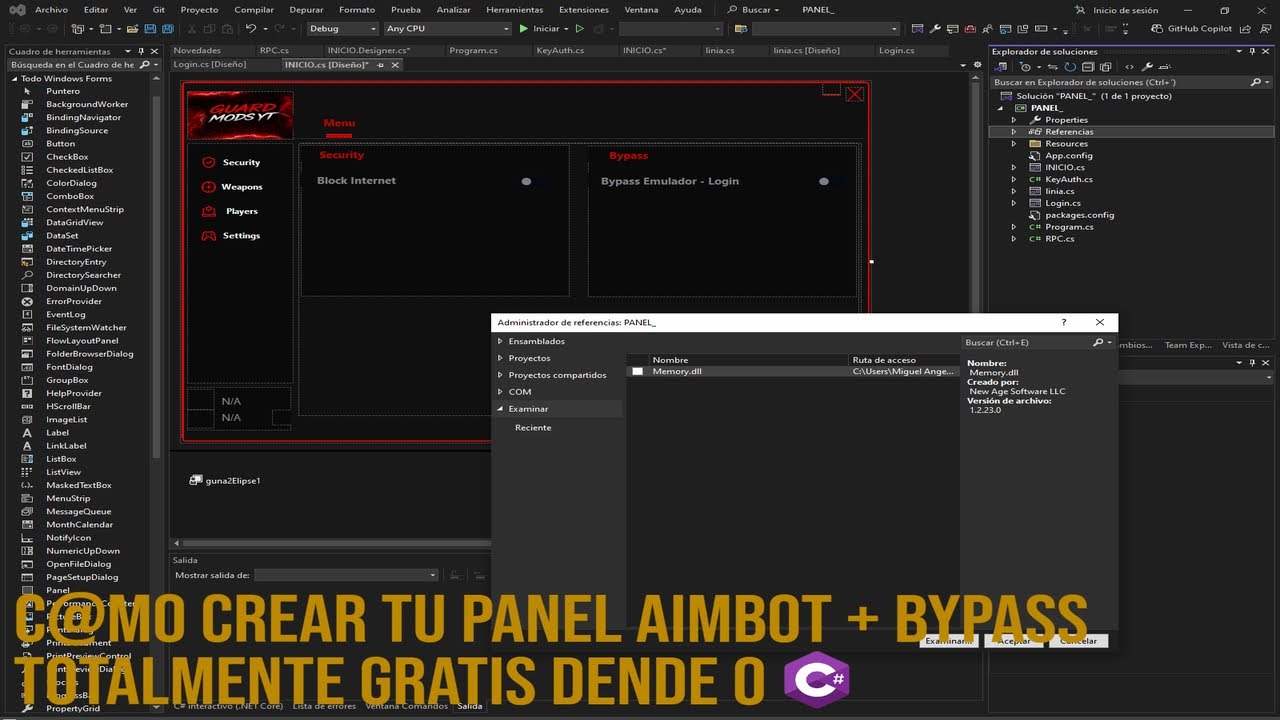This screenshot has height=720, width=1280.
Task: Check the Memory.dll reference checkbox
Action: (x=637, y=372)
